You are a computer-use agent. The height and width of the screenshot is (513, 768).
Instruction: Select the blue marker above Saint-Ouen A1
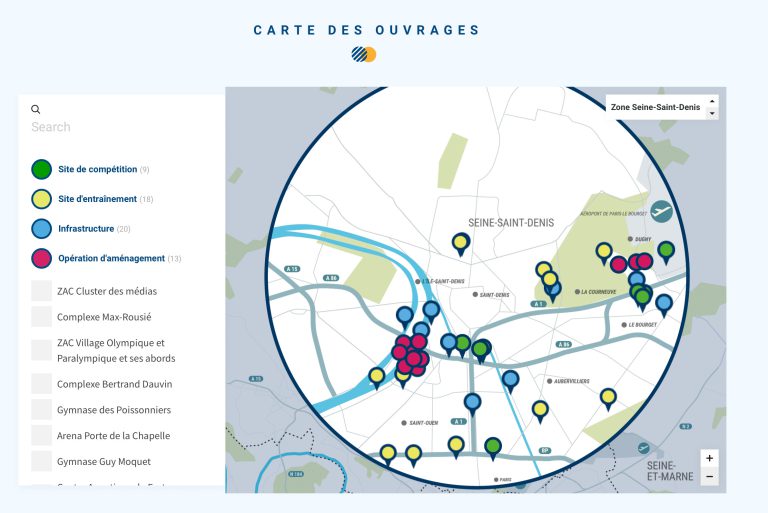point(472,404)
